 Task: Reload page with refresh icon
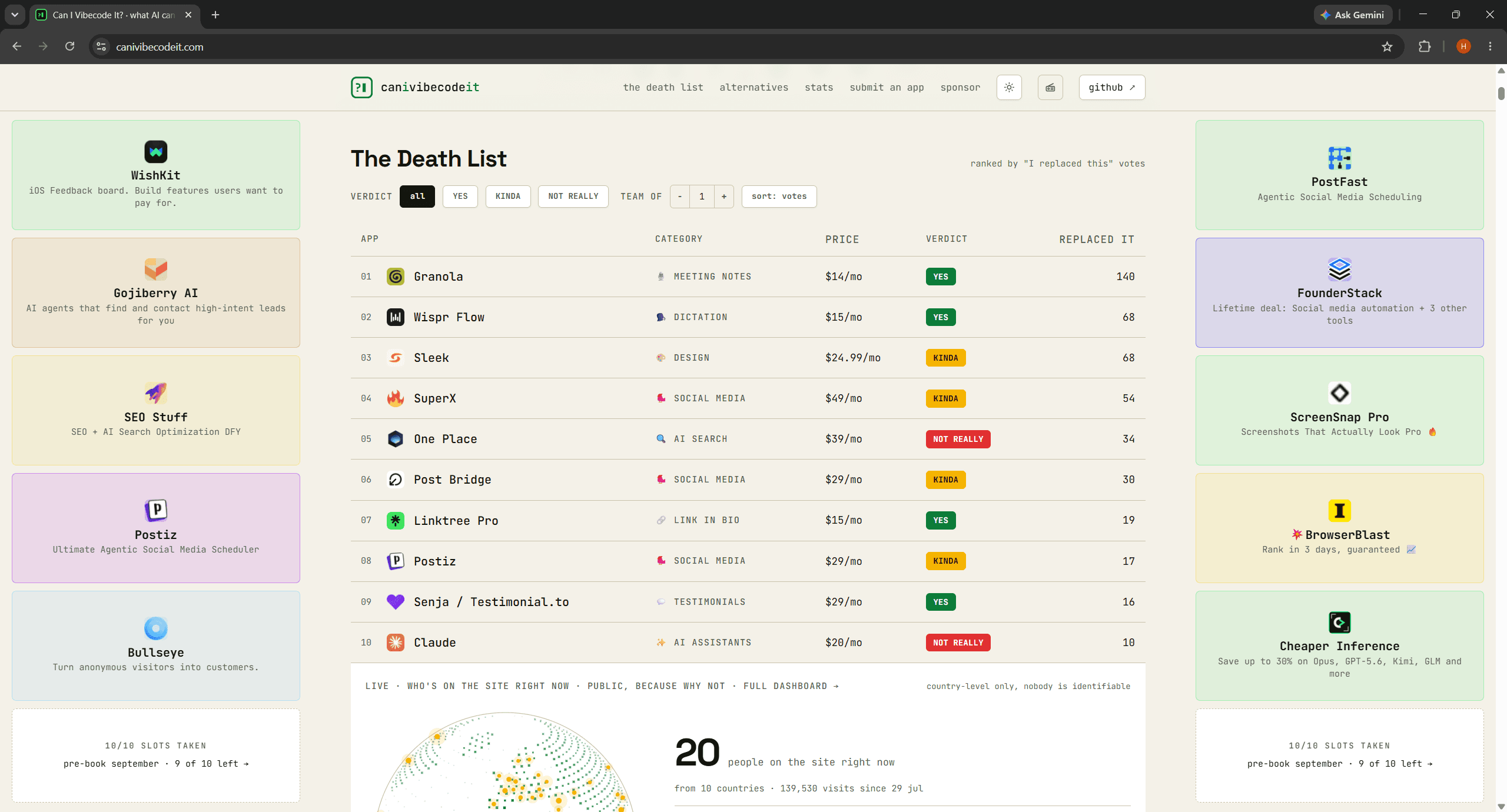click(x=69, y=46)
